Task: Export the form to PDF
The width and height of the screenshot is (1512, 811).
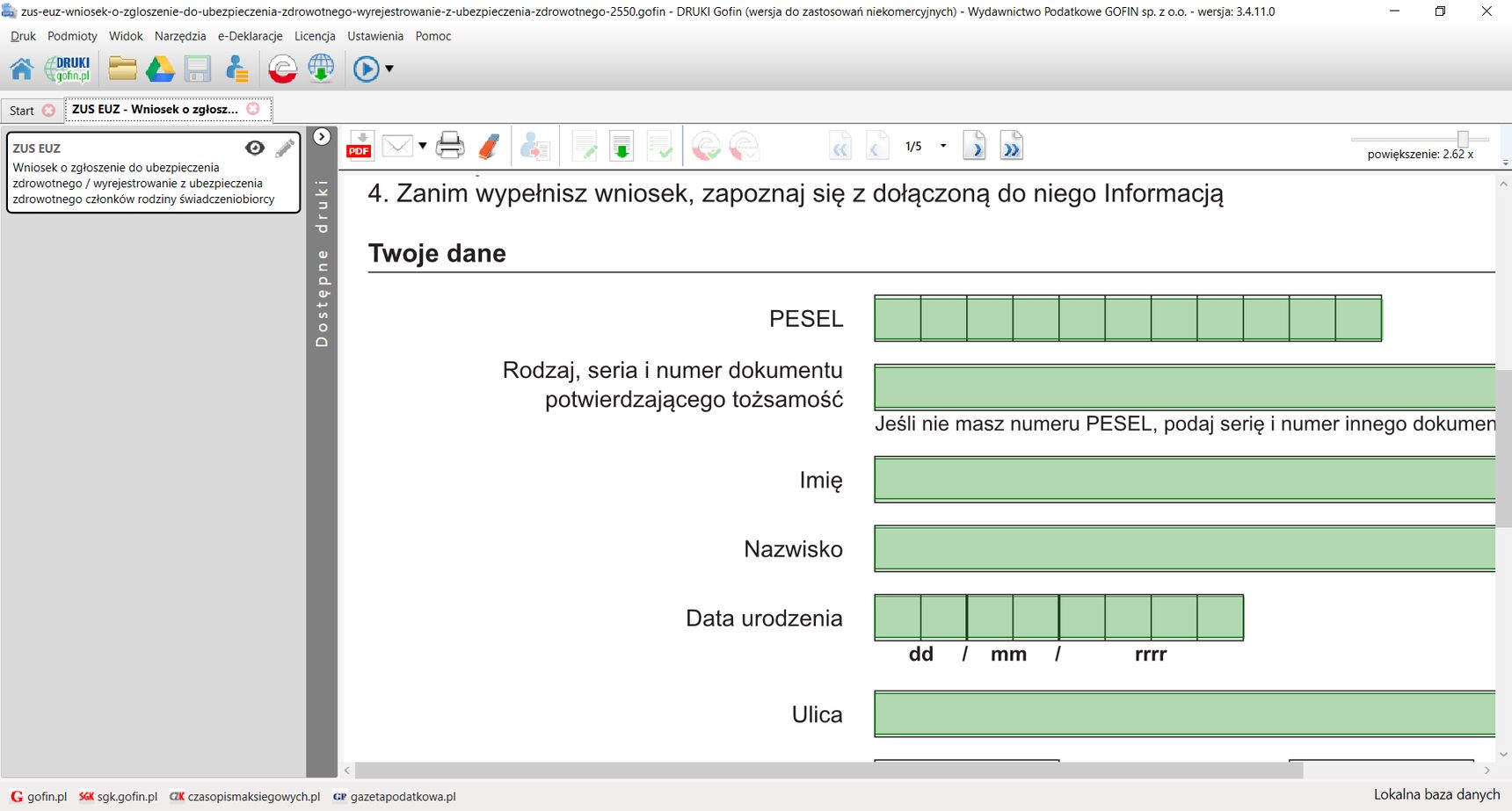Action: tap(360, 146)
